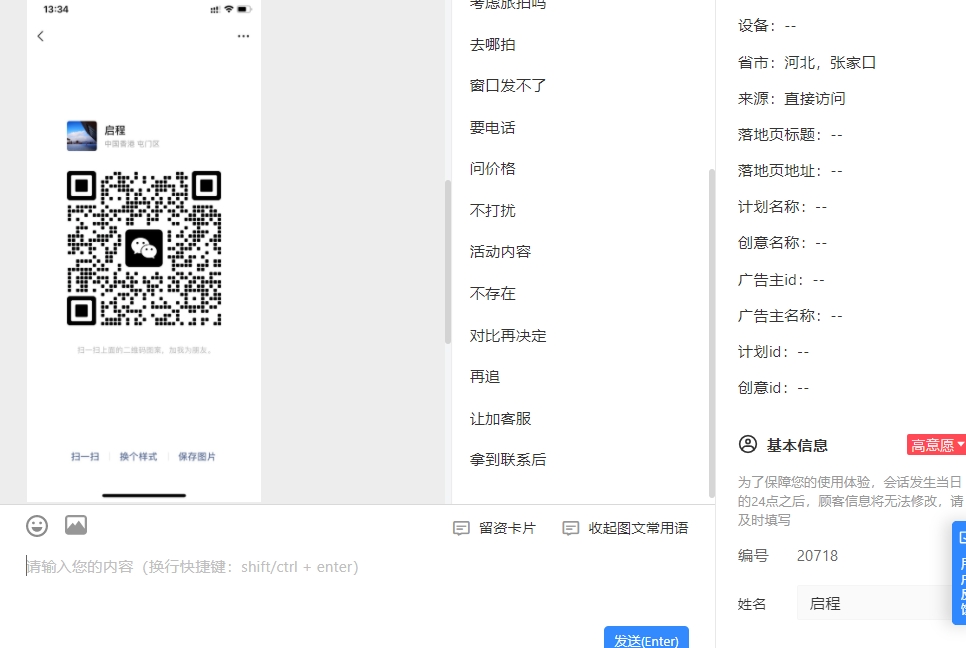The height and width of the screenshot is (648, 966).
Task: Select quick phrase 要电话
Action: [492, 128]
